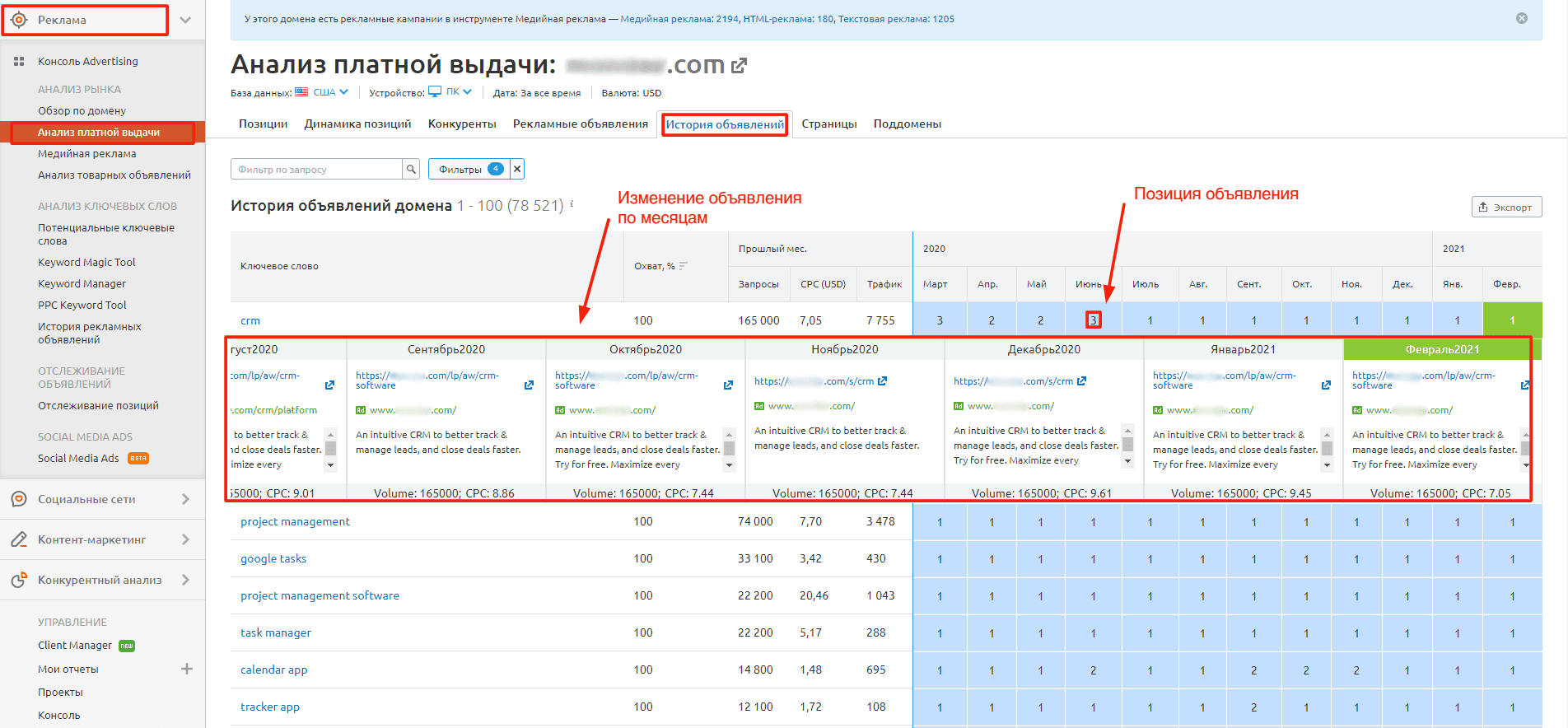
Task: Expand the Реклама section dropdown
Action: tap(185, 20)
